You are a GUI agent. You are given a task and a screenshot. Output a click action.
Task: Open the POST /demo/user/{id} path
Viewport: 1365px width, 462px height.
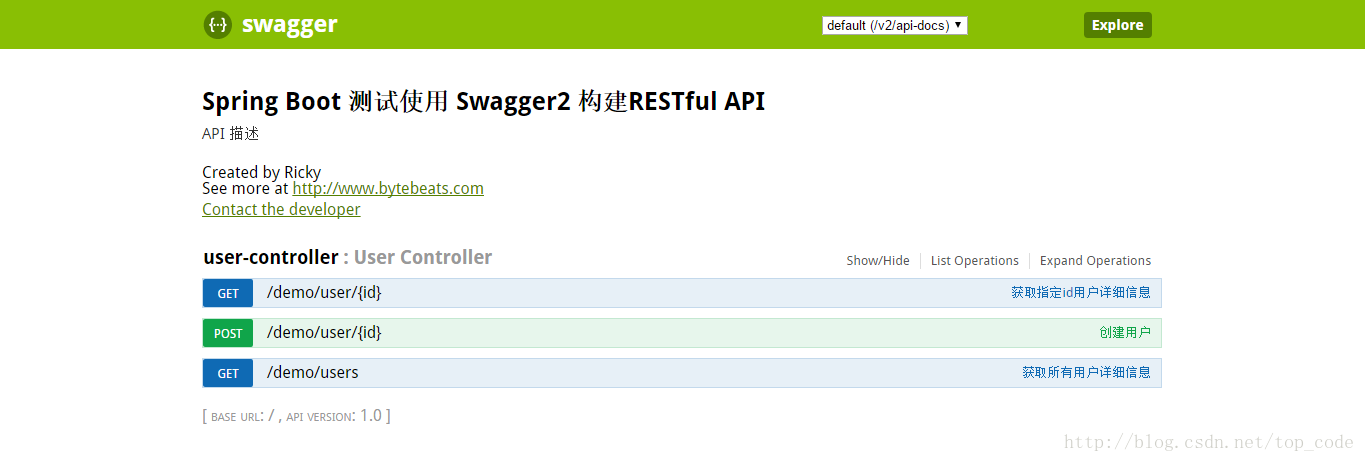pyautogui.click(x=324, y=332)
